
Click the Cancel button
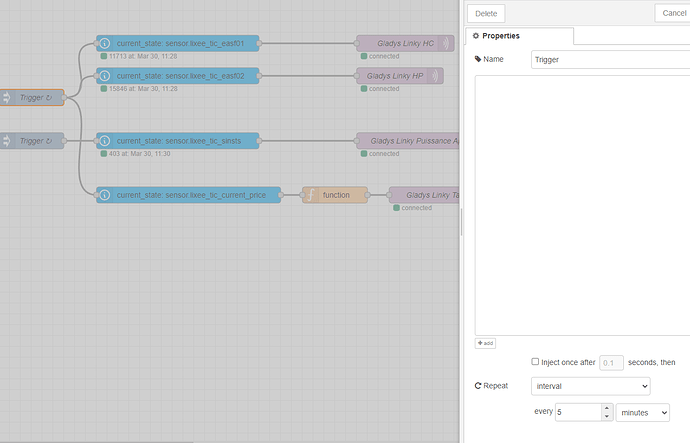pyautogui.click(x=673, y=13)
